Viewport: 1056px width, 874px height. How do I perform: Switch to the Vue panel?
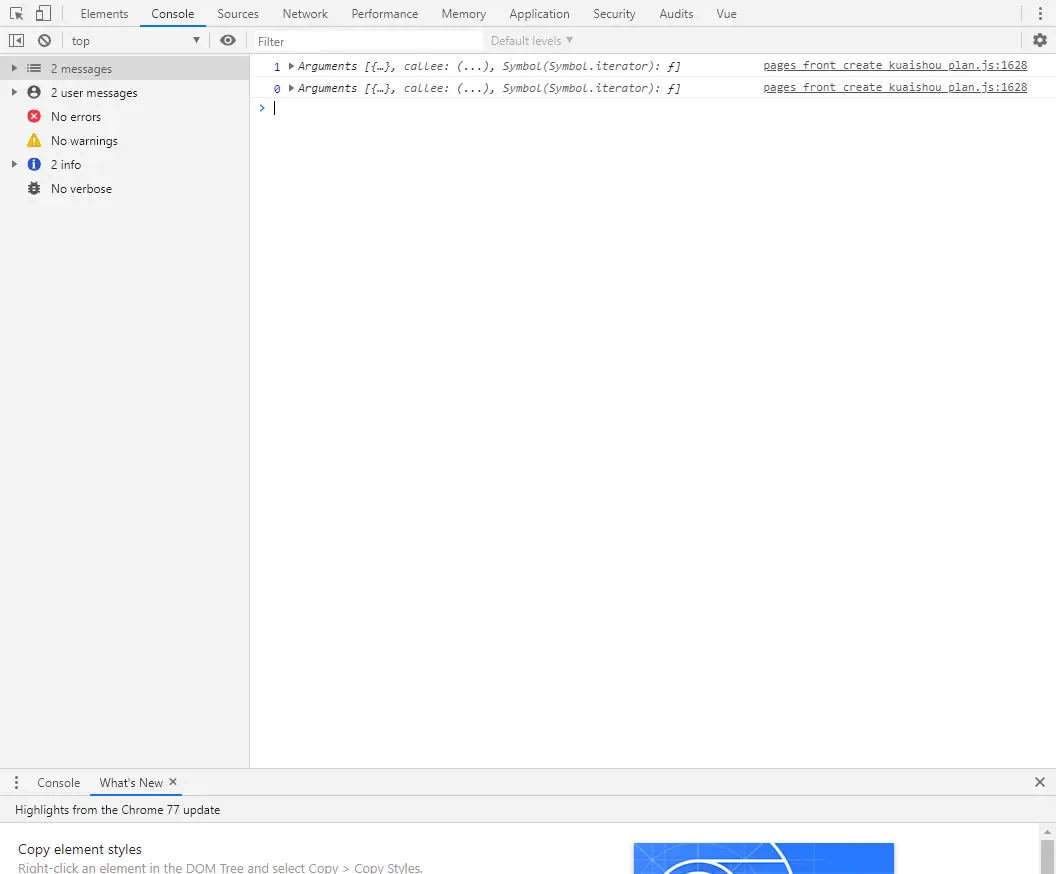[726, 13]
